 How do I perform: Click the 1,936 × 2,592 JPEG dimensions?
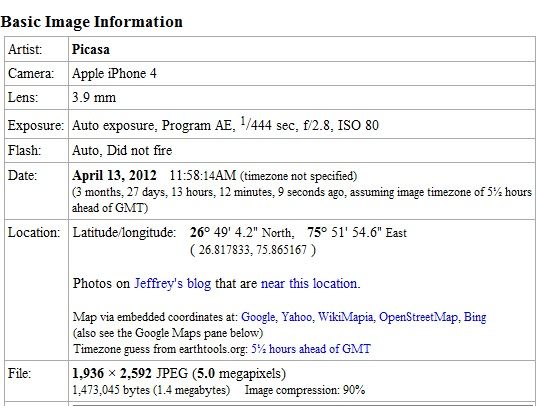point(130,373)
